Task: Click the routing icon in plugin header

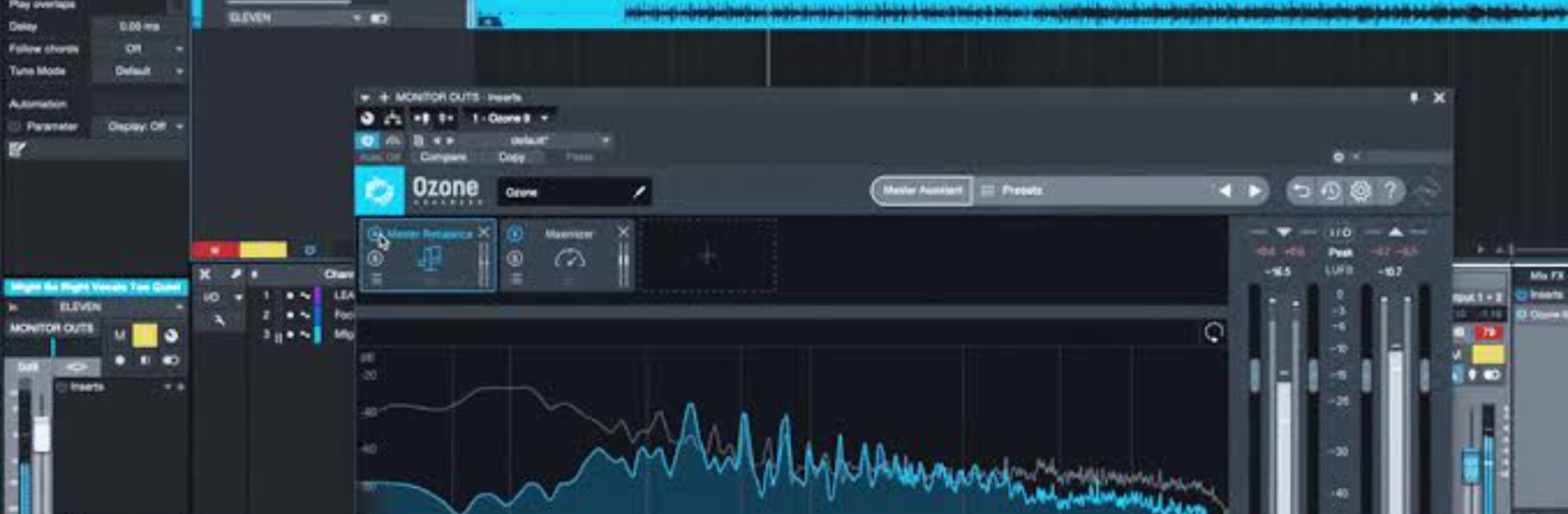Action: point(392,118)
